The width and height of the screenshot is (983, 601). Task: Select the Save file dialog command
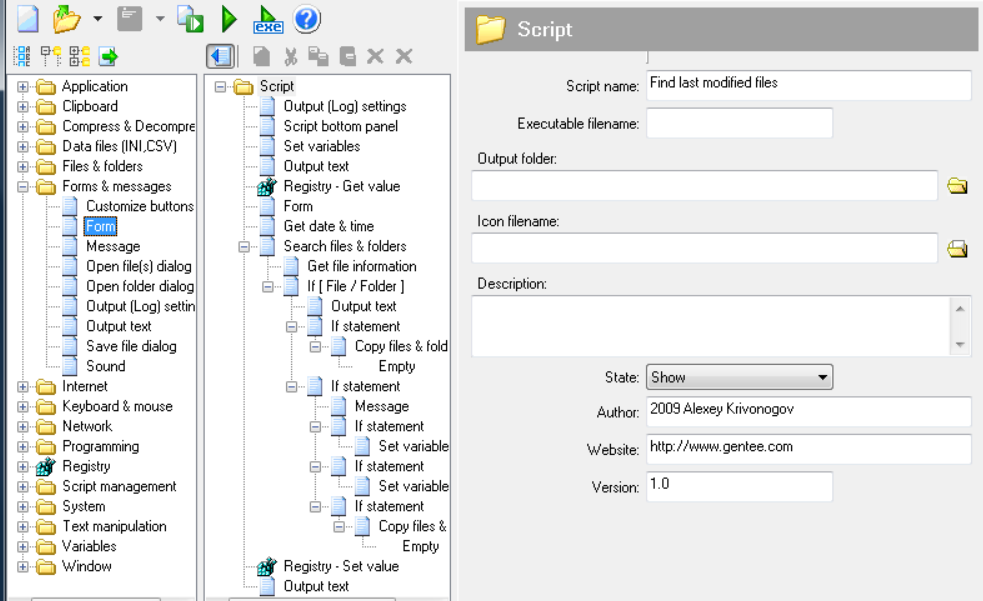131,347
